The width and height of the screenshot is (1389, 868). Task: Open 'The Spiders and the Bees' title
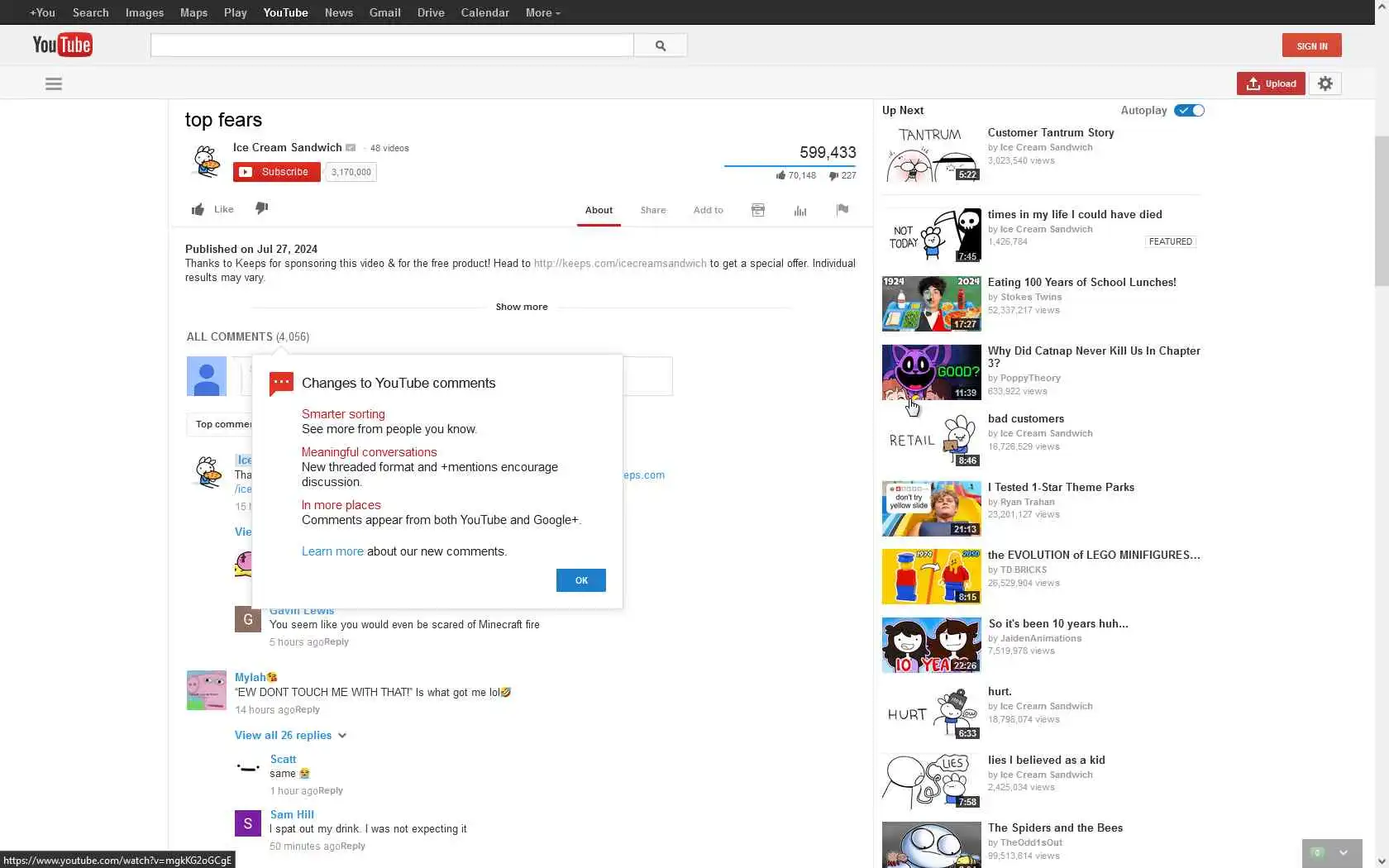coord(1055,827)
